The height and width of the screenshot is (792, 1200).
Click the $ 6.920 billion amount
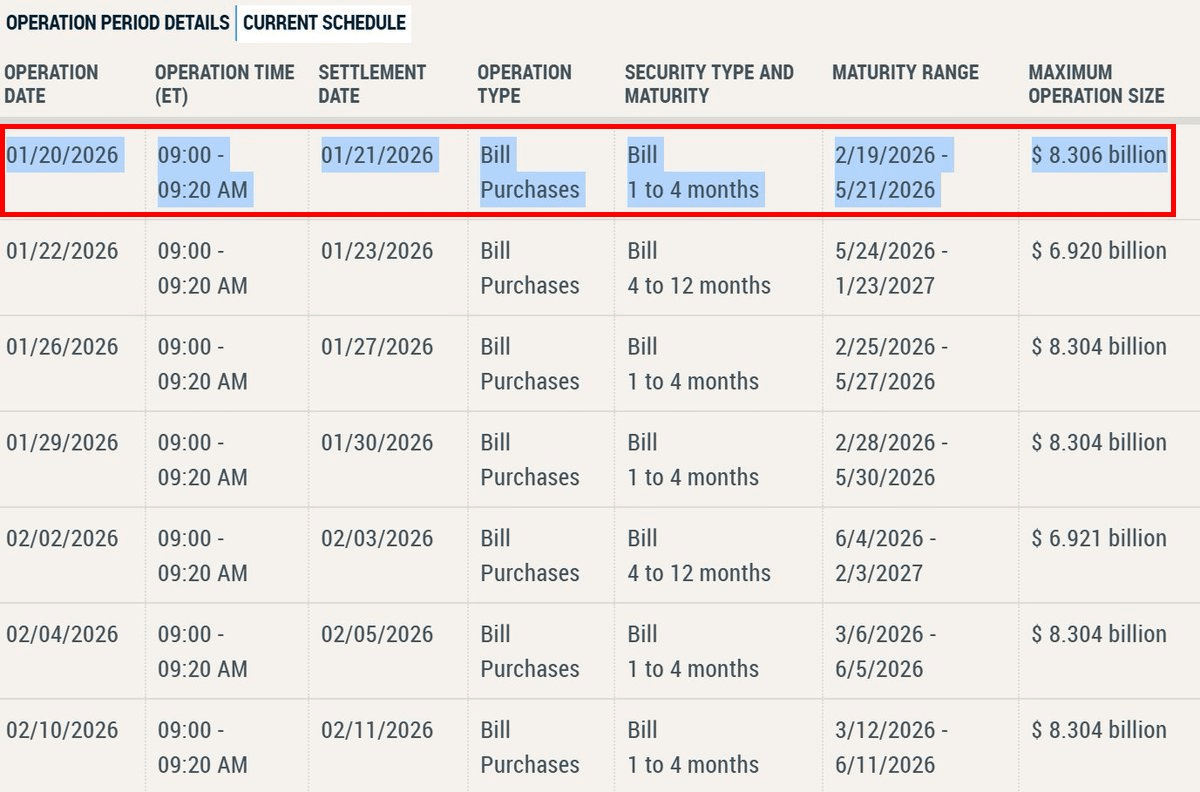[1099, 251]
